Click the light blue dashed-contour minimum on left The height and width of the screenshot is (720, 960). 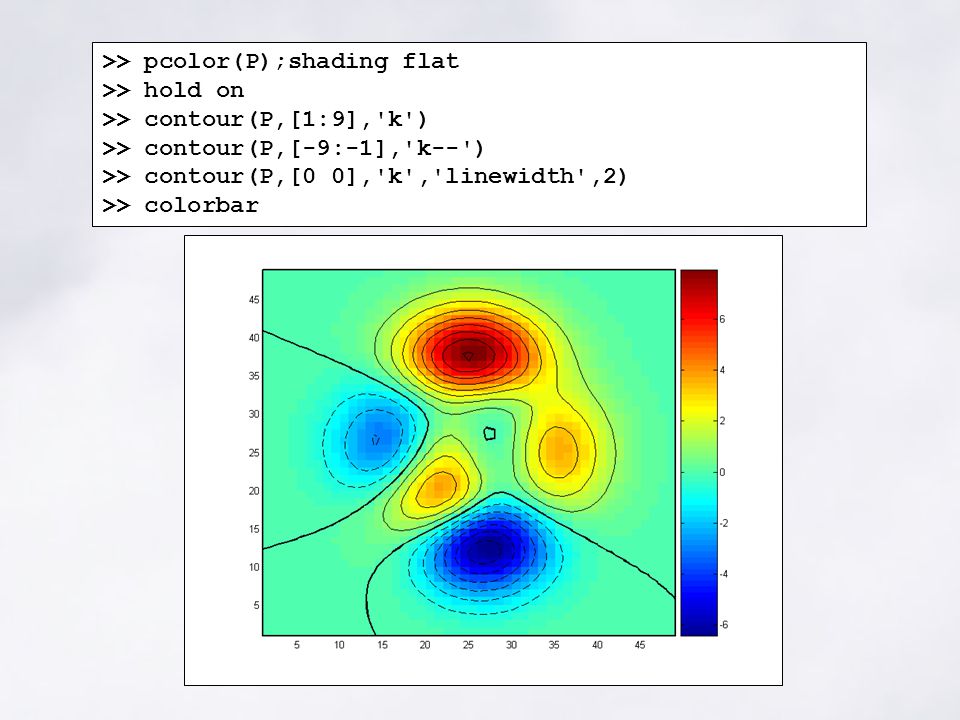coord(375,439)
